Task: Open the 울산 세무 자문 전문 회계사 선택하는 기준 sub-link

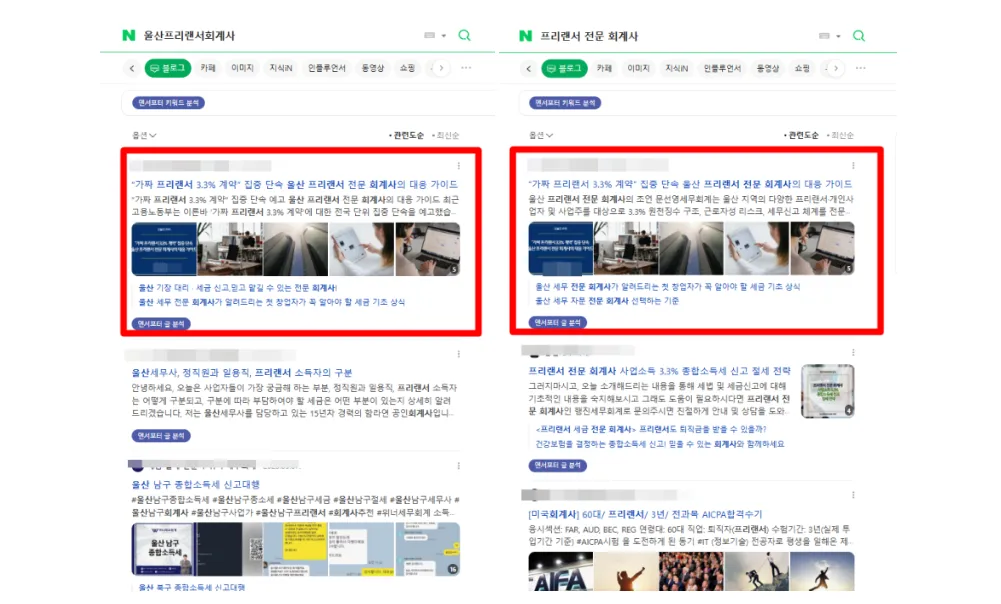Action: pyautogui.click(x=607, y=301)
